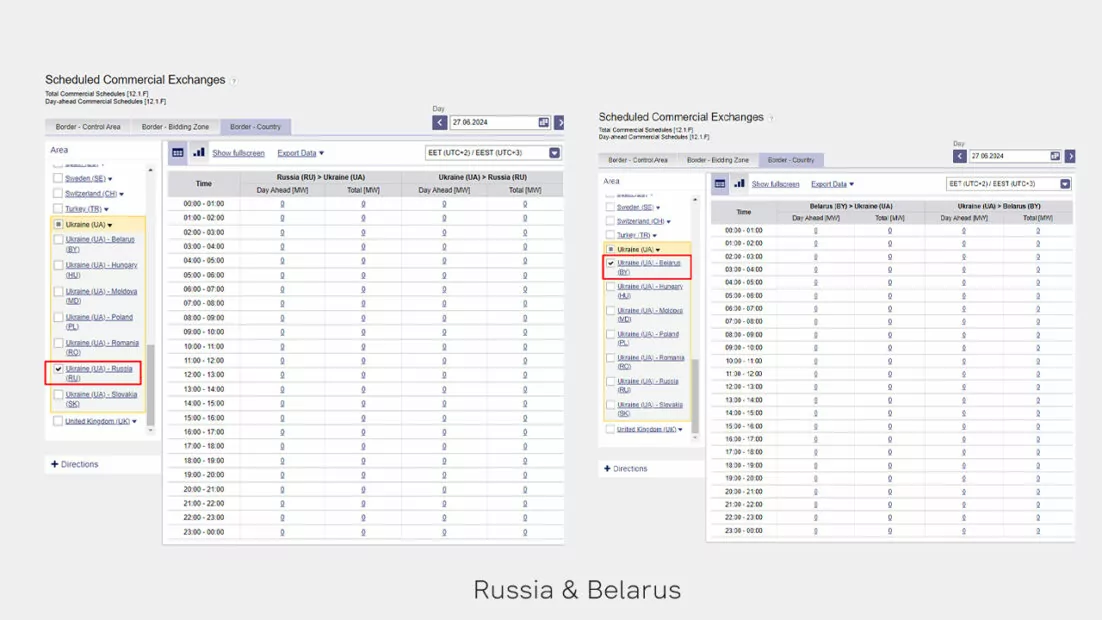
Task: Expand Directions section in right panel
Action: pos(625,469)
